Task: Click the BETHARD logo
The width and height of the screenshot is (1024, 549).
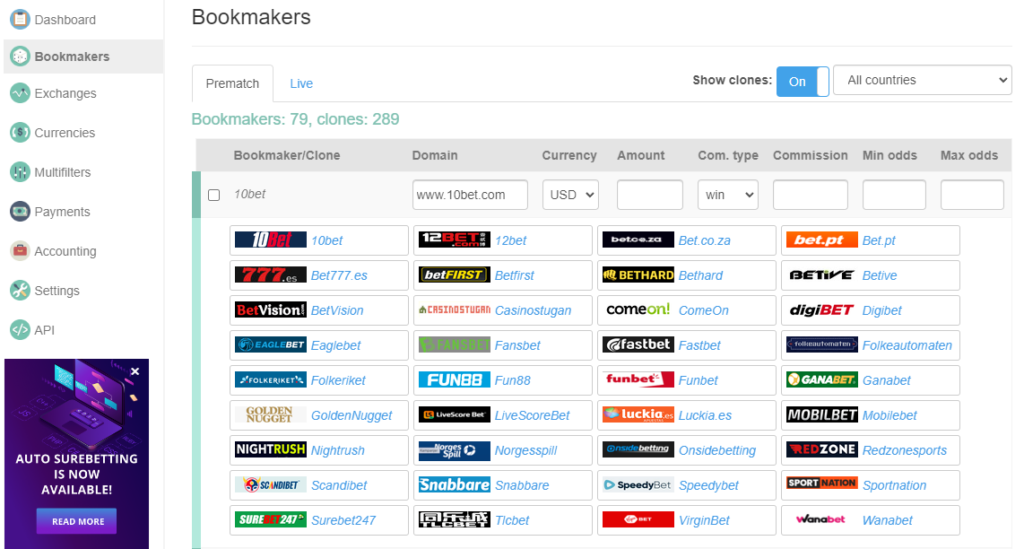Action: (x=638, y=275)
